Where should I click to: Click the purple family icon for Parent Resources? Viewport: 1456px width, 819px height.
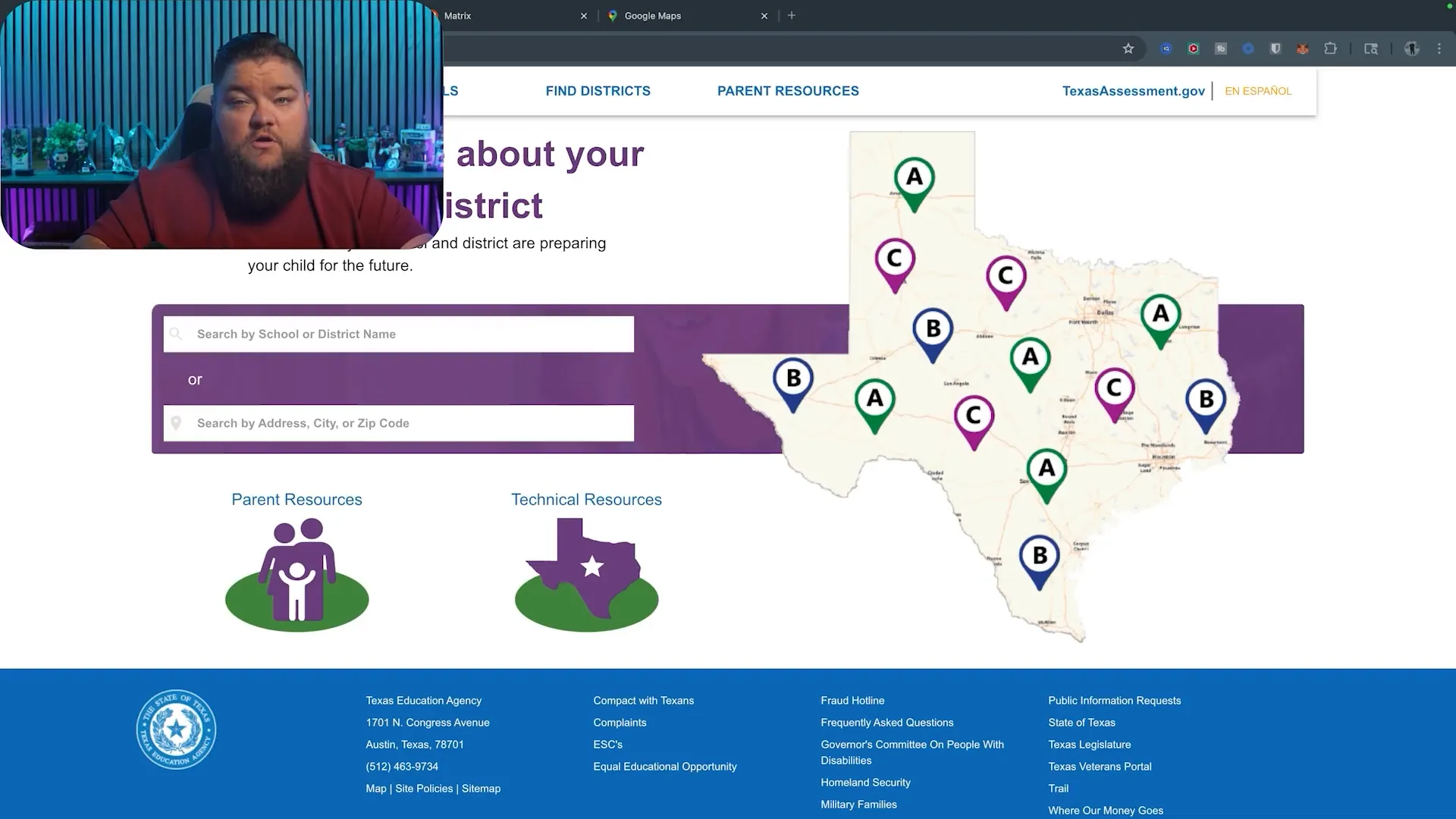pos(297,574)
